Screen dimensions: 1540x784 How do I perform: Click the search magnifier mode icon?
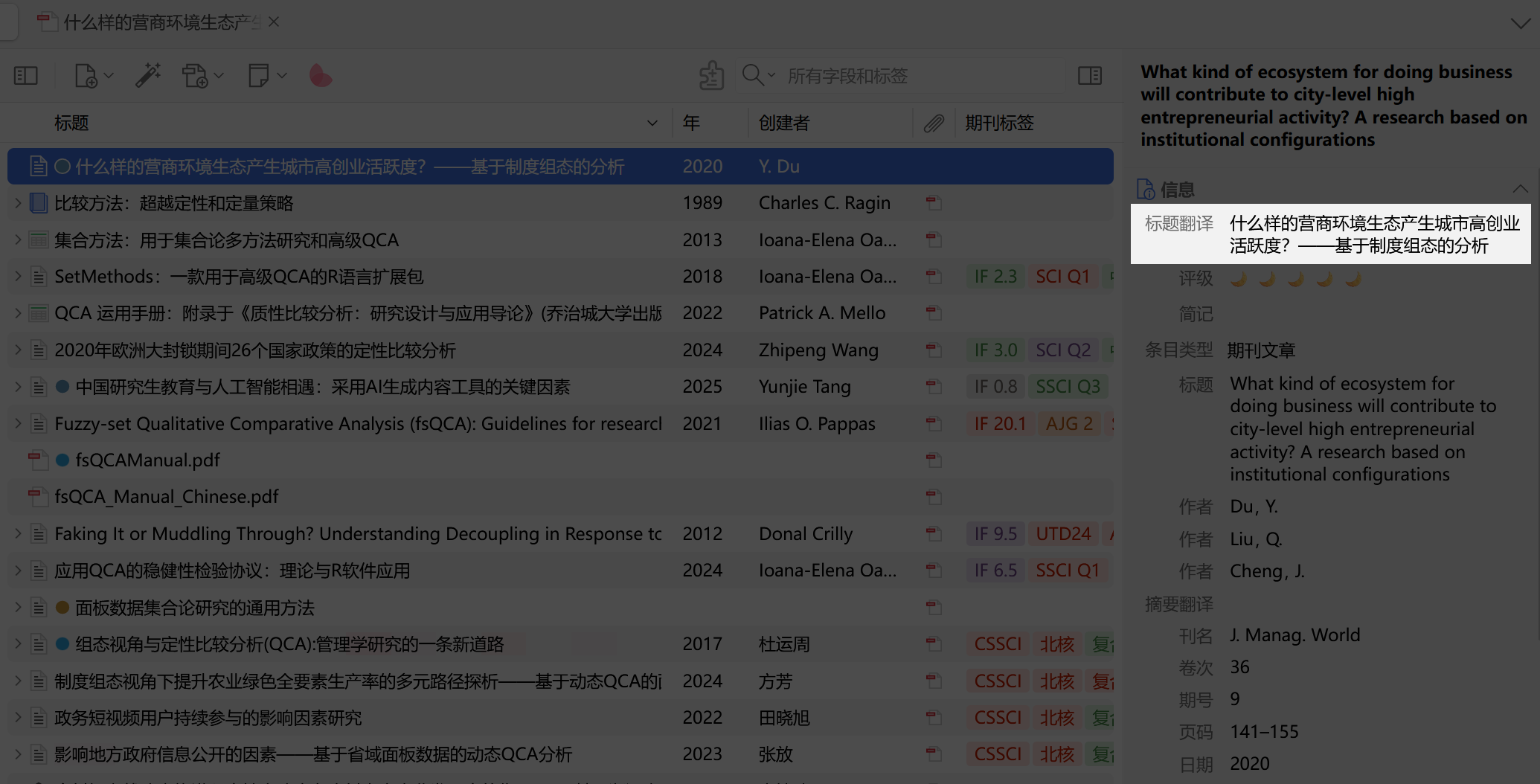coord(754,75)
